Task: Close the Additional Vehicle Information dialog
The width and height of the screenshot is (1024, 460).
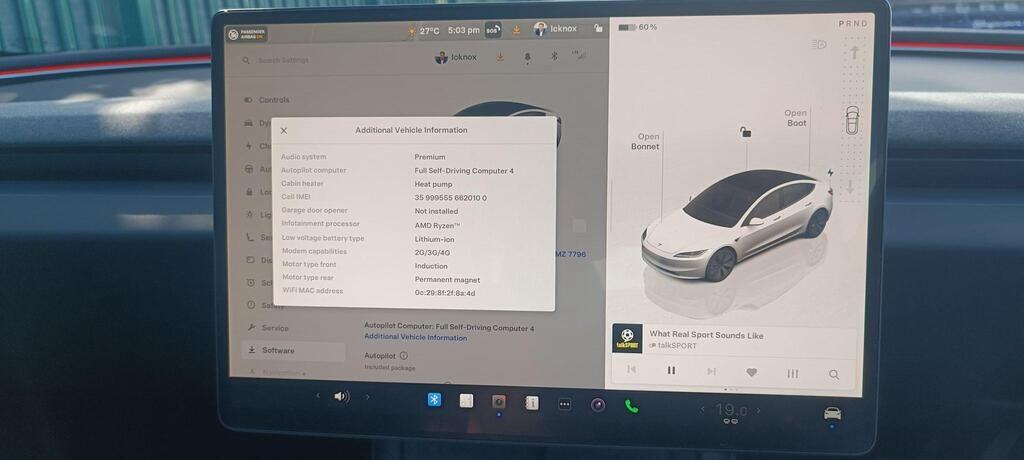Action: click(284, 130)
